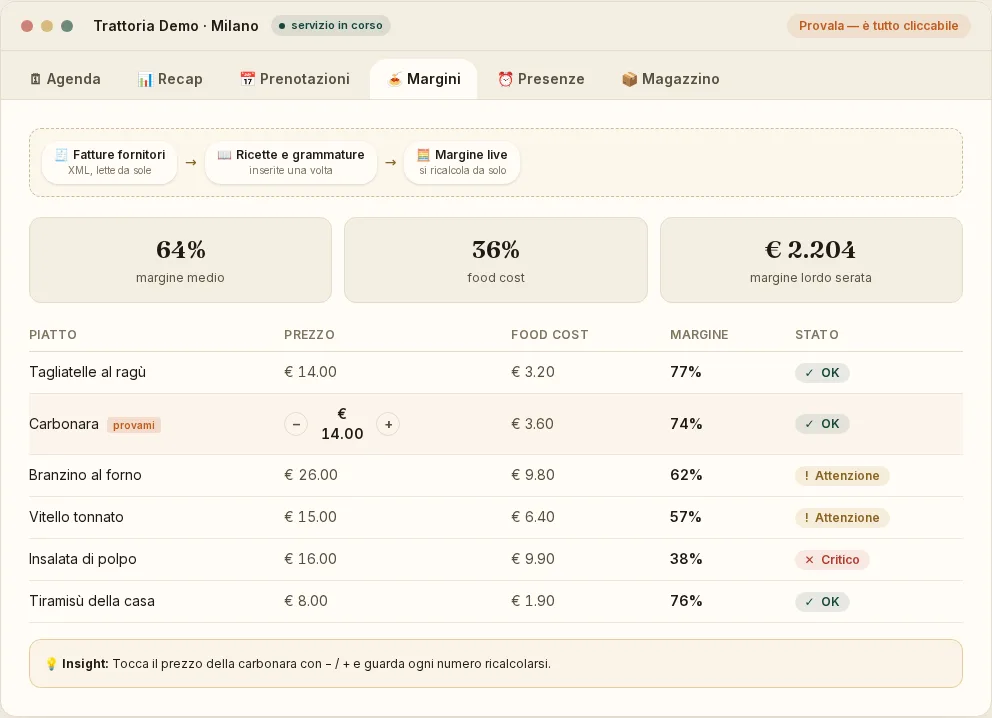Screen dimensions: 992x718
Task: Switch to the Magazzino tab
Action: (671, 79)
